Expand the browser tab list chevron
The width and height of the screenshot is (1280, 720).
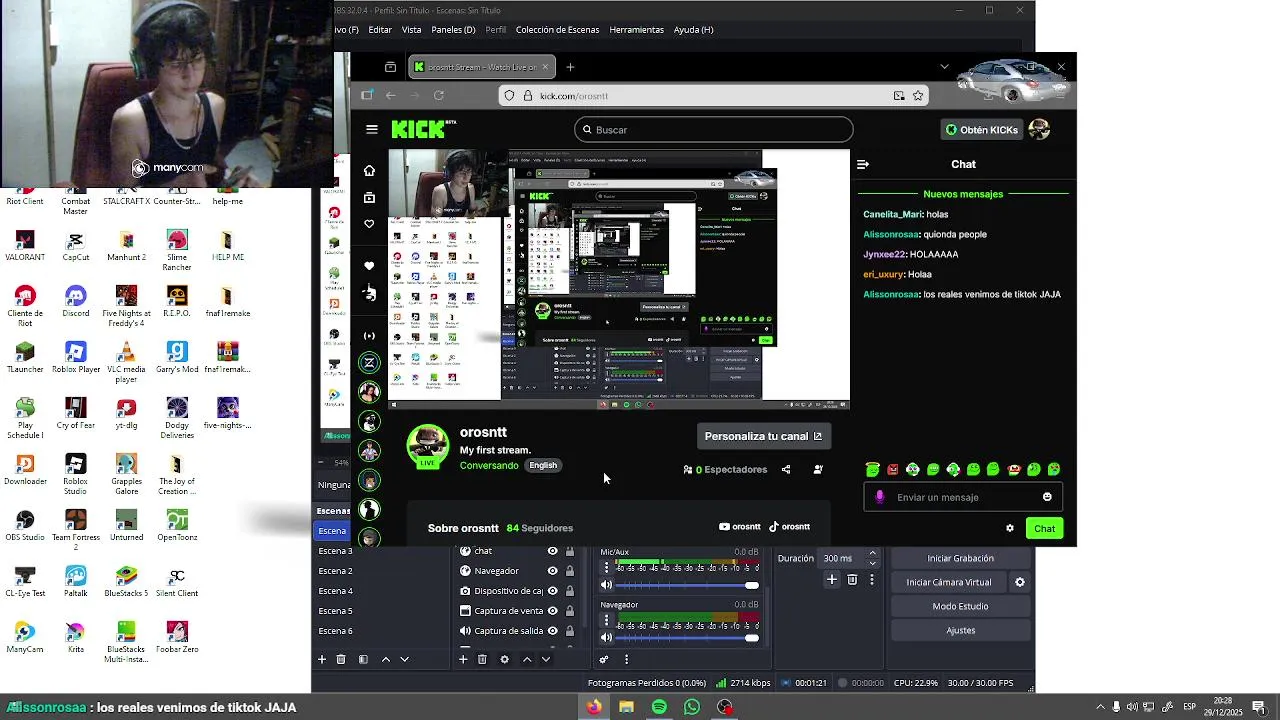click(x=944, y=67)
